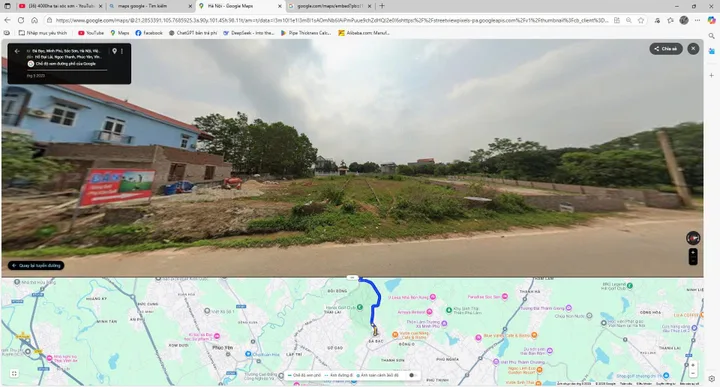Expand the map with the corner icon
Viewport: 720px width, 387px height.
[x=14, y=374]
